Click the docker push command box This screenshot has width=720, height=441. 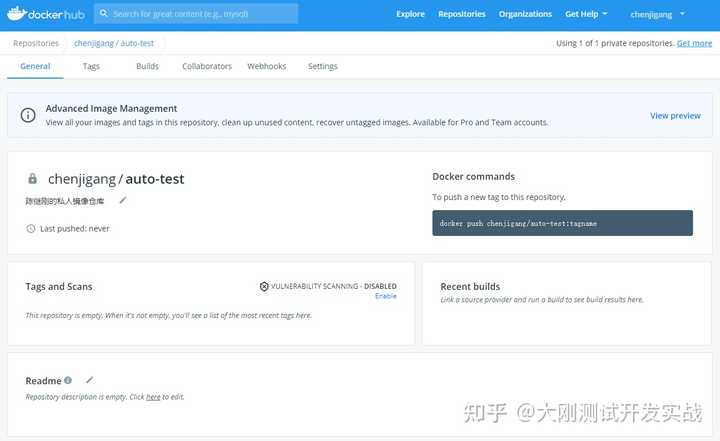tap(562, 223)
